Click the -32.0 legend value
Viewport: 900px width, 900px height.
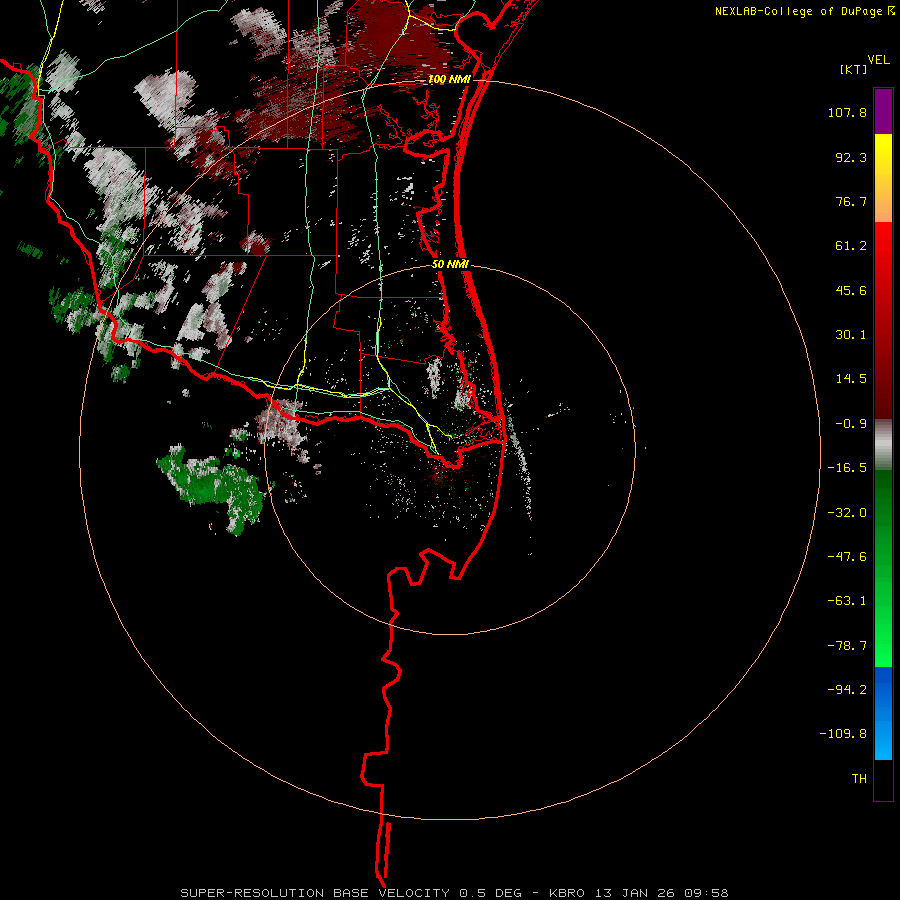click(x=847, y=513)
